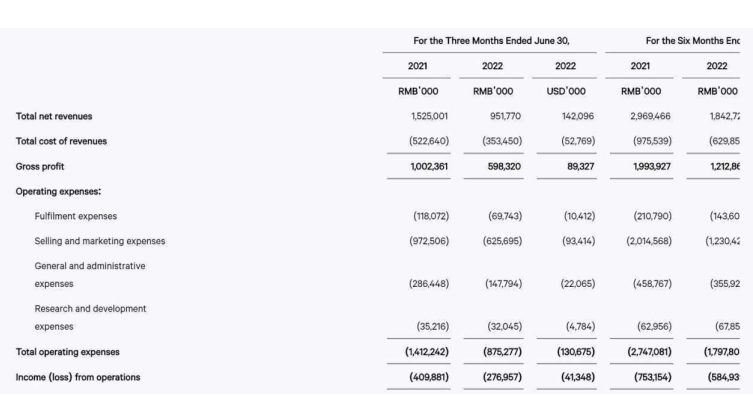Click Total cost of revenues label
The width and height of the screenshot is (753, 405).
(61, 141)
